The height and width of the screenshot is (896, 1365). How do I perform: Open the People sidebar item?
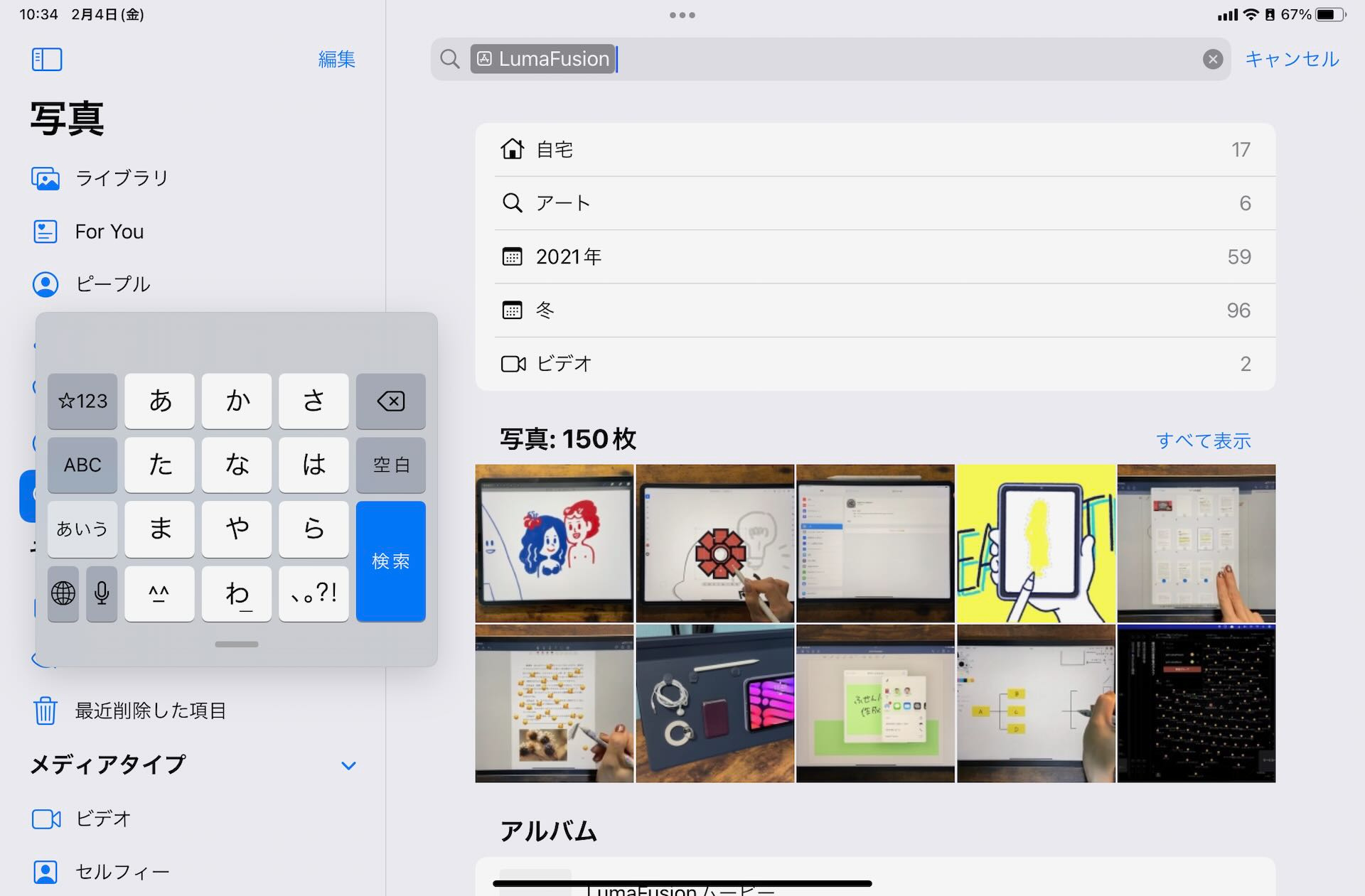click(112, 284)
